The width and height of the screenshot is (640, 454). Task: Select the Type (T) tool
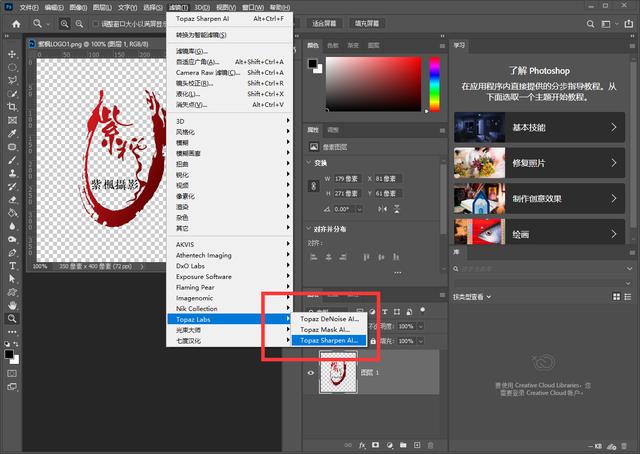click(12, 266)
